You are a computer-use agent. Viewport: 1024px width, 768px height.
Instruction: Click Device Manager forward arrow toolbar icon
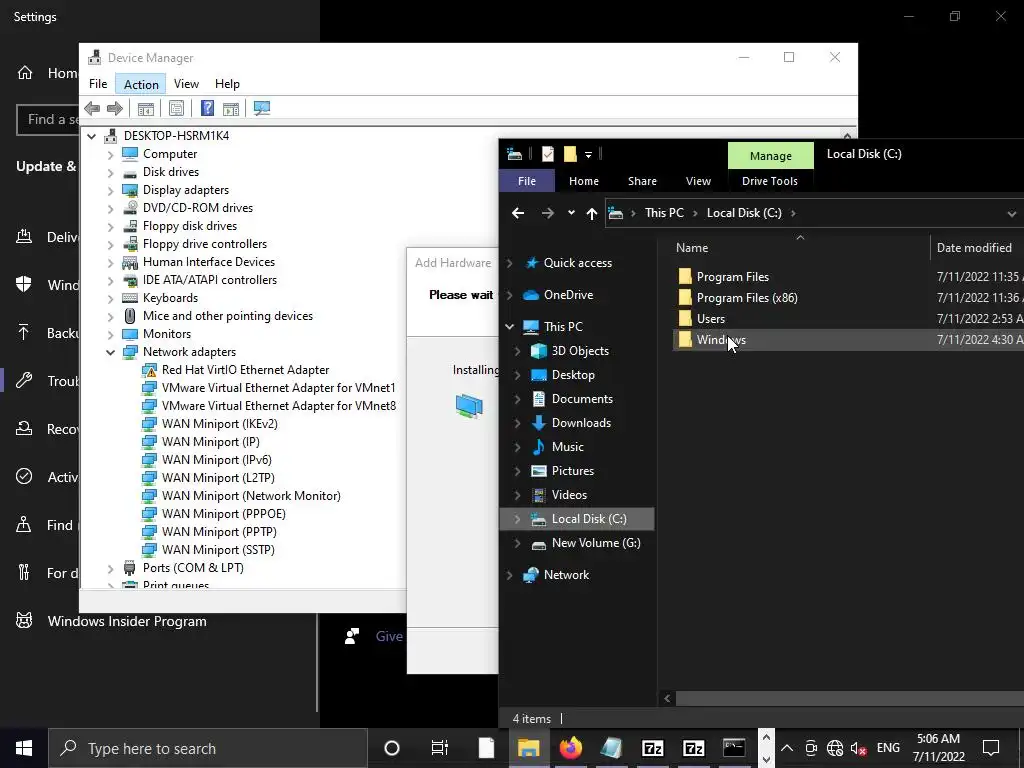coord(114,108)
